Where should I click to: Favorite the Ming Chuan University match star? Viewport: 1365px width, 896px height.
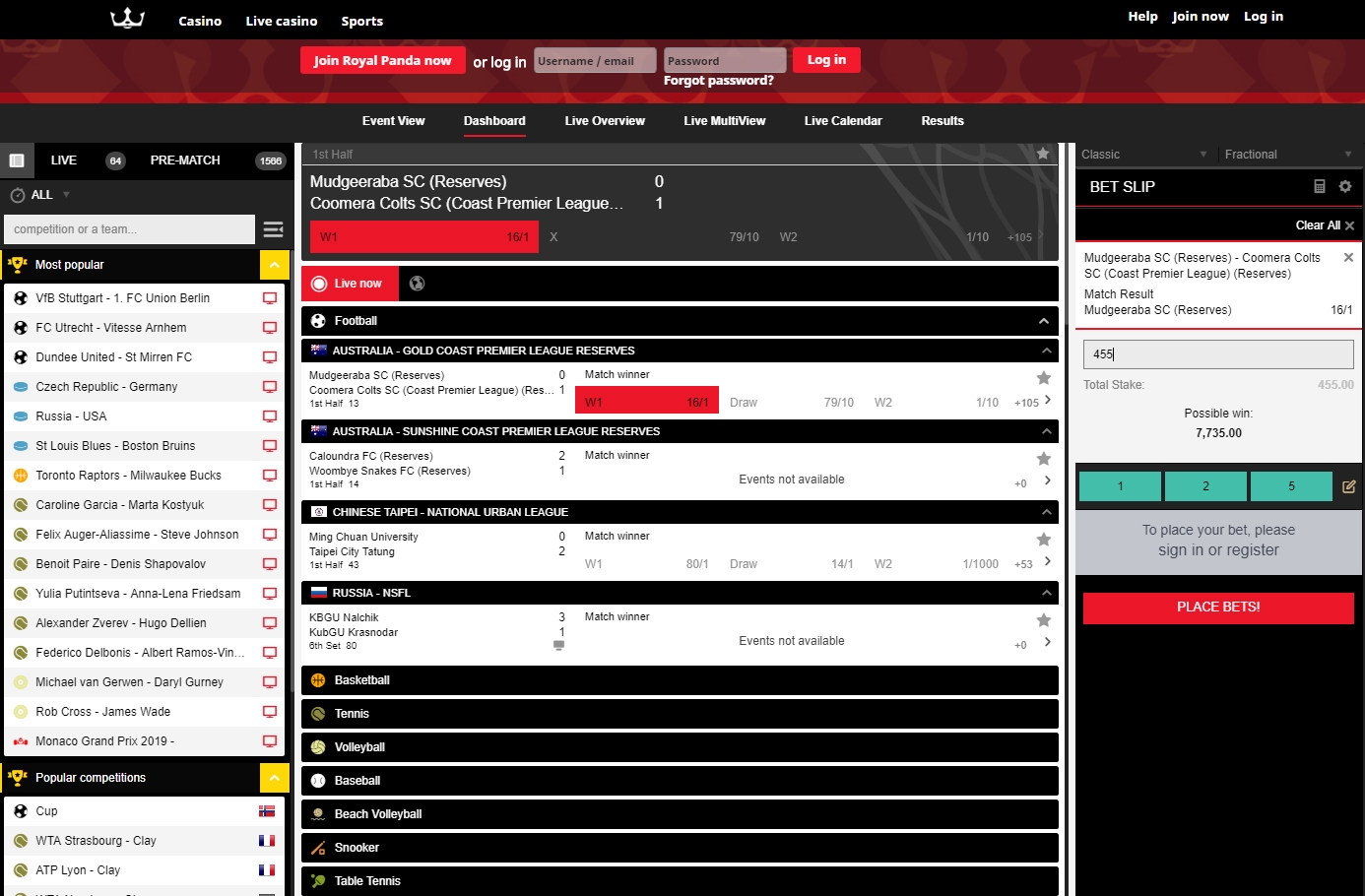(1044, 540)
